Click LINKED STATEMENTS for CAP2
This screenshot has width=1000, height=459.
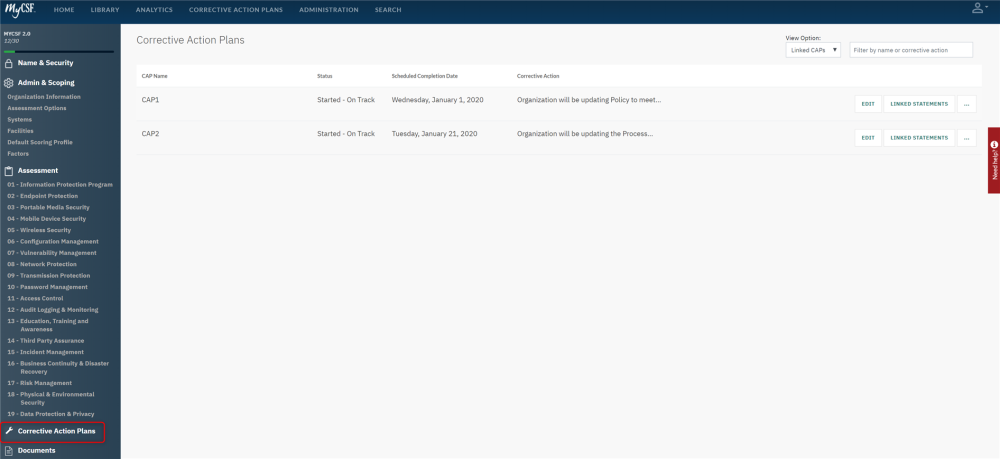(919, 138)
